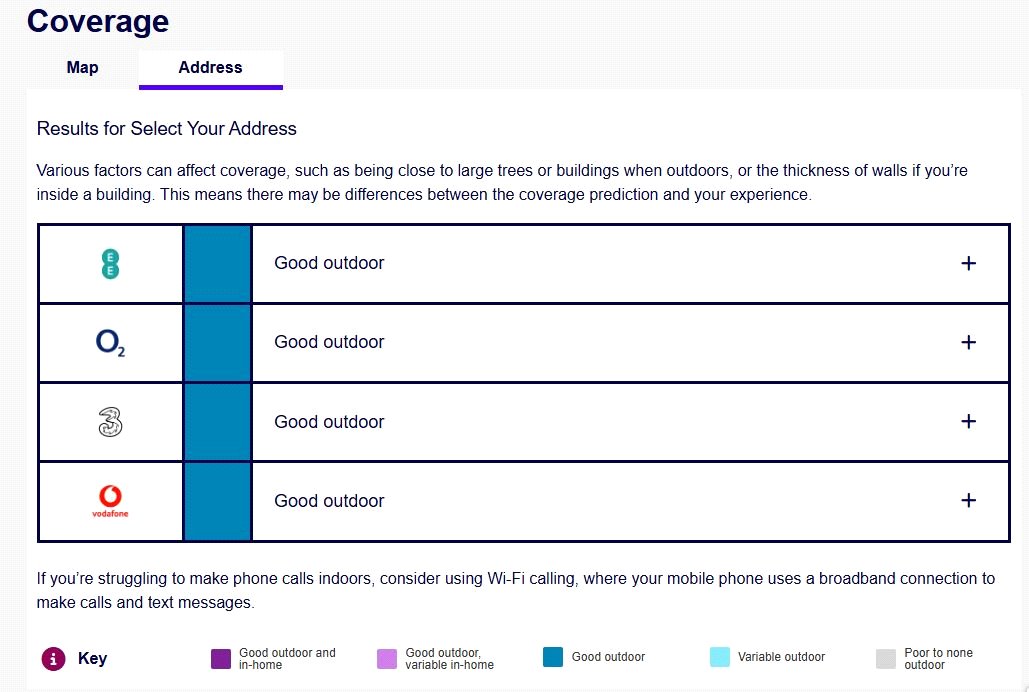Viewport: 1029px width, 692px height.
Task: Click the grey Poor to none swatch
Action: (886, 658)
